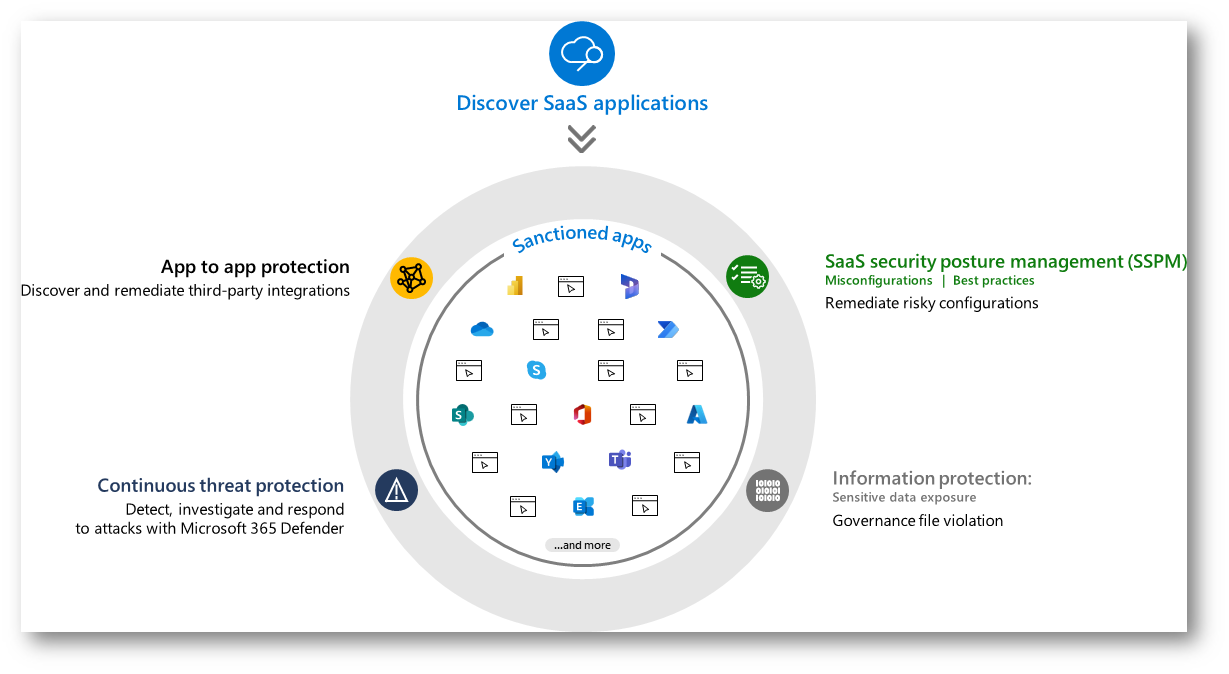The width and height of the screenshot is (1229, 674).
Task: Click the gray binary information protection icon
Action: 768,491
